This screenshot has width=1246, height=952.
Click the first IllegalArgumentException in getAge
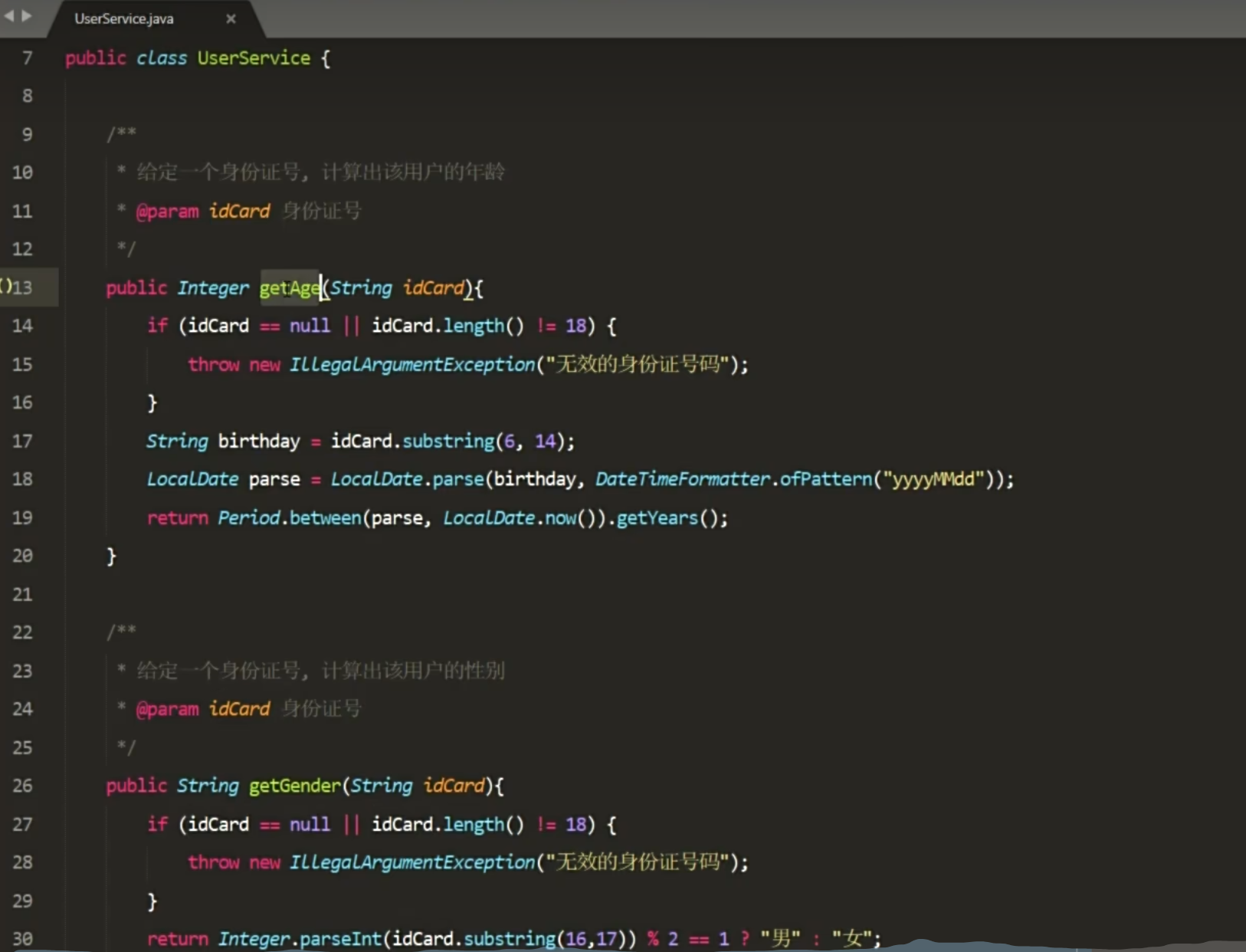pos(412,364)
